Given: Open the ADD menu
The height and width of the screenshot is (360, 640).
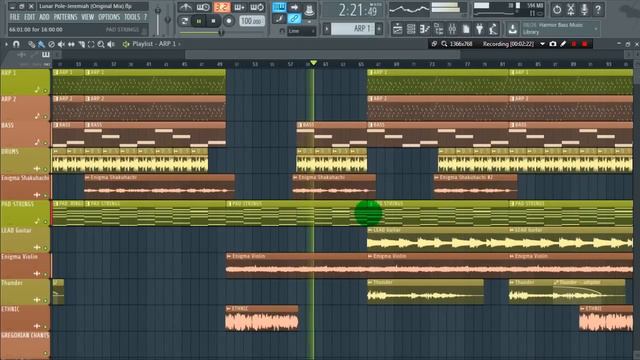Looking at the screenshot, I should [x=44, y=17].
